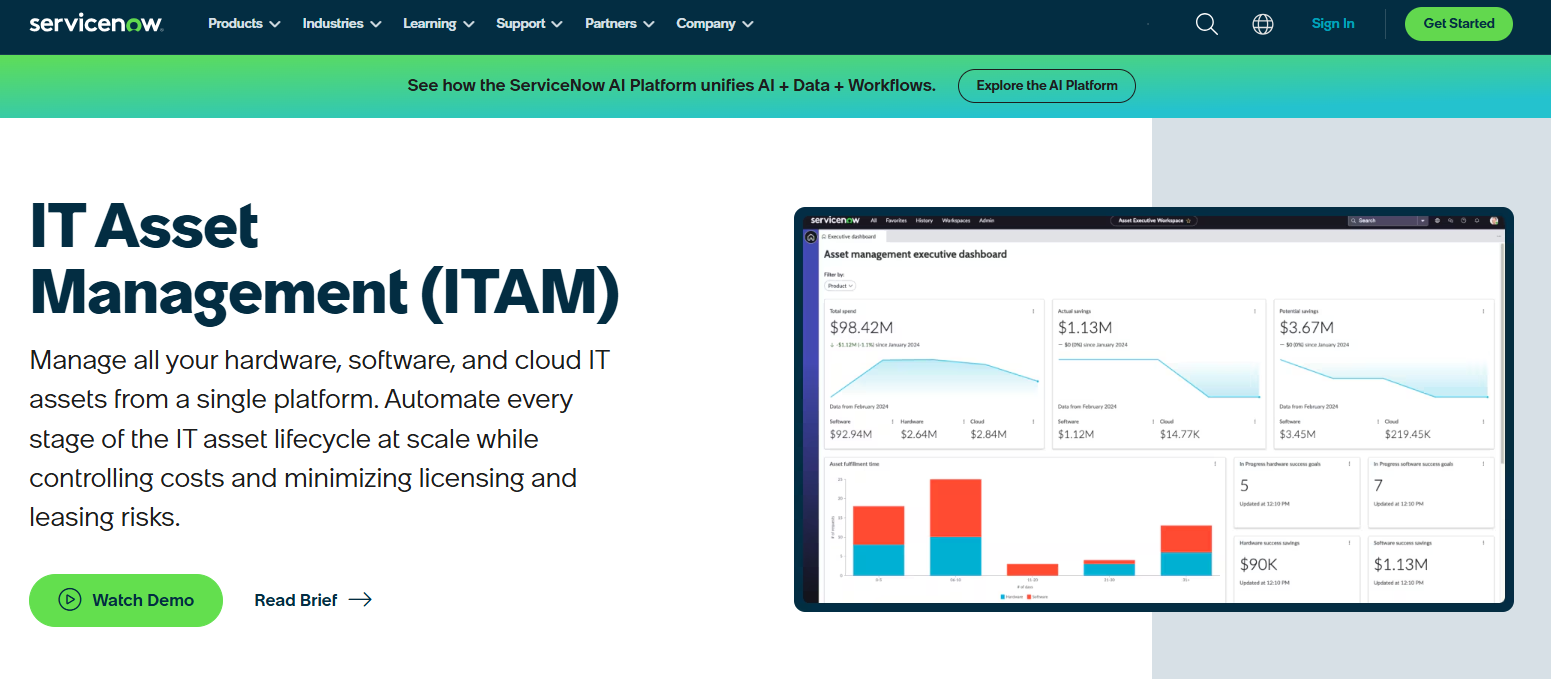The height and width of the screenshot is (679, 1551).
Task: Open the Potential savings card kebab menu
Action: [1484, 311]
